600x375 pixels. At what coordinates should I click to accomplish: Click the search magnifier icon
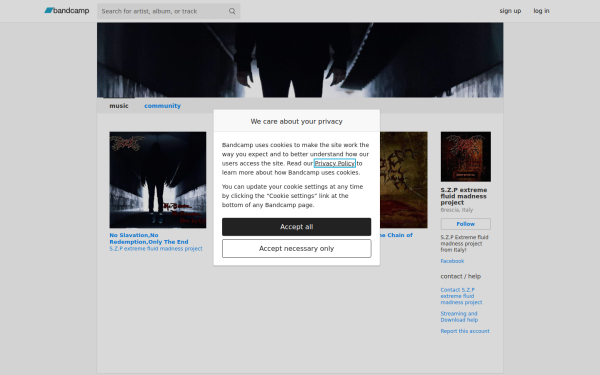[x=232, y=11]
